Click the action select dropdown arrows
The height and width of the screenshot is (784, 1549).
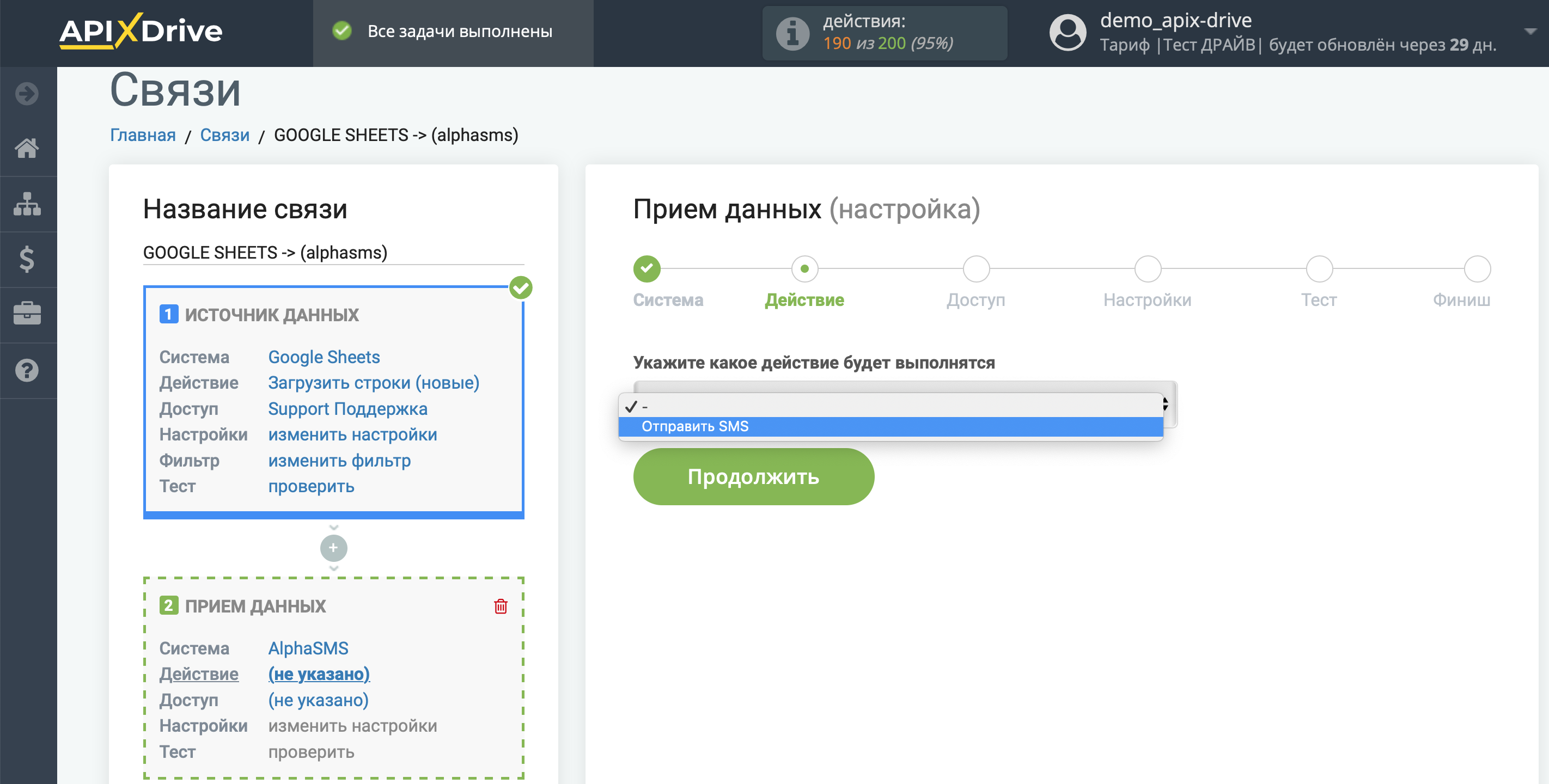point(1166,403)
